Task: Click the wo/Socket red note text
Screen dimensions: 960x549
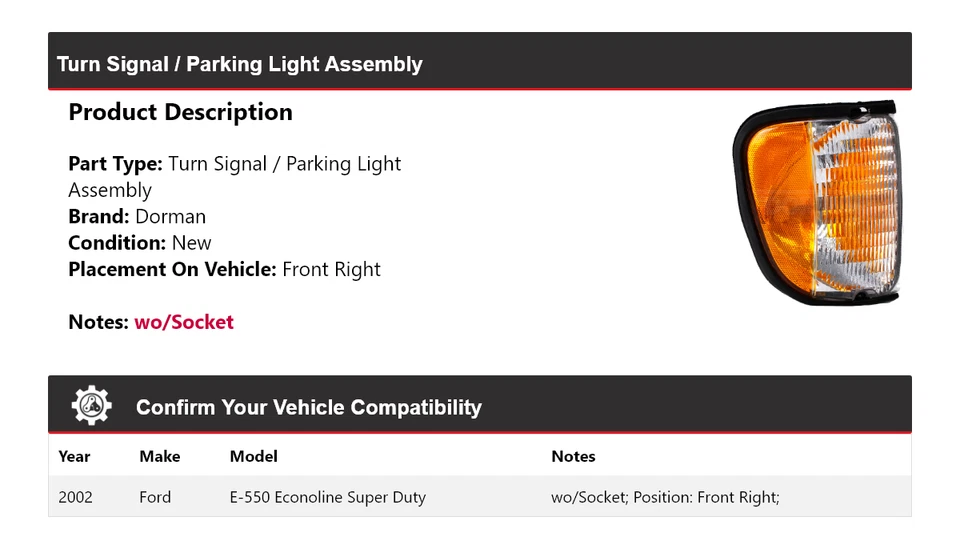Action: (x=184, y=322)
